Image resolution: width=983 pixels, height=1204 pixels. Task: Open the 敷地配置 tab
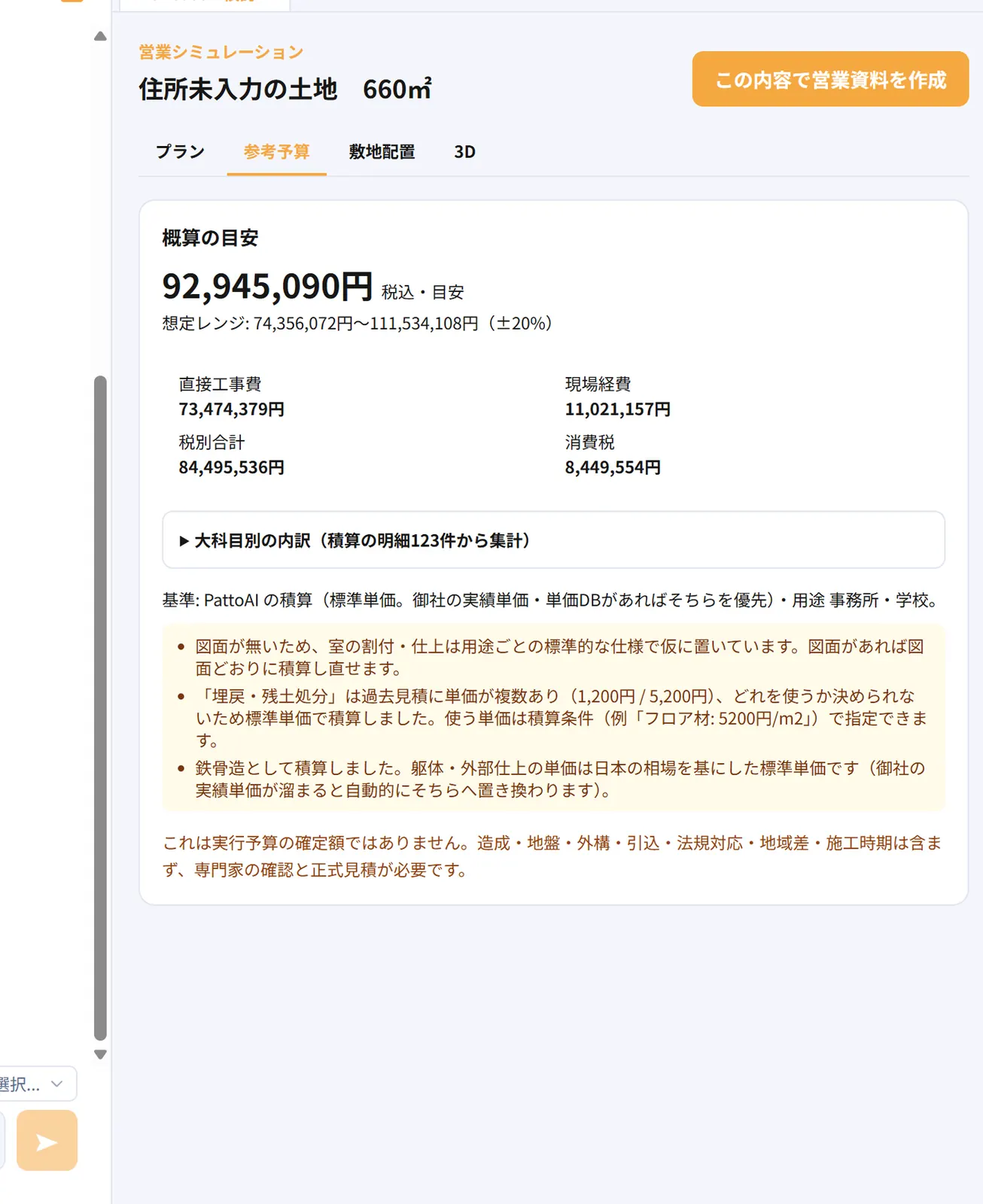382,152
